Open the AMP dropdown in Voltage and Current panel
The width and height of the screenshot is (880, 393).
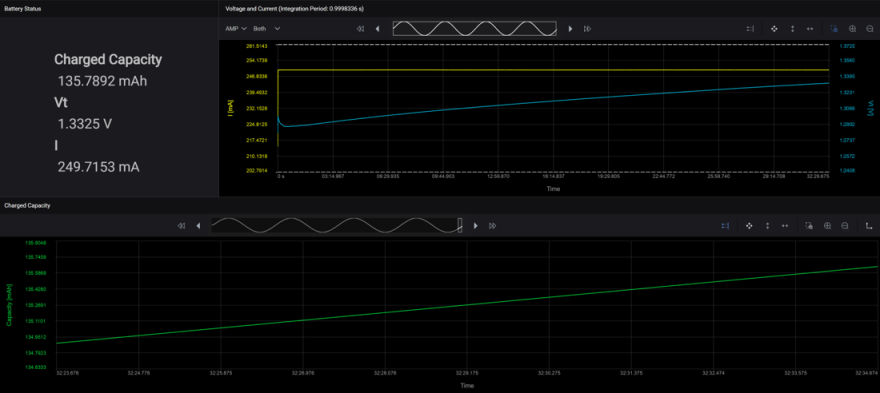point(236,29)
